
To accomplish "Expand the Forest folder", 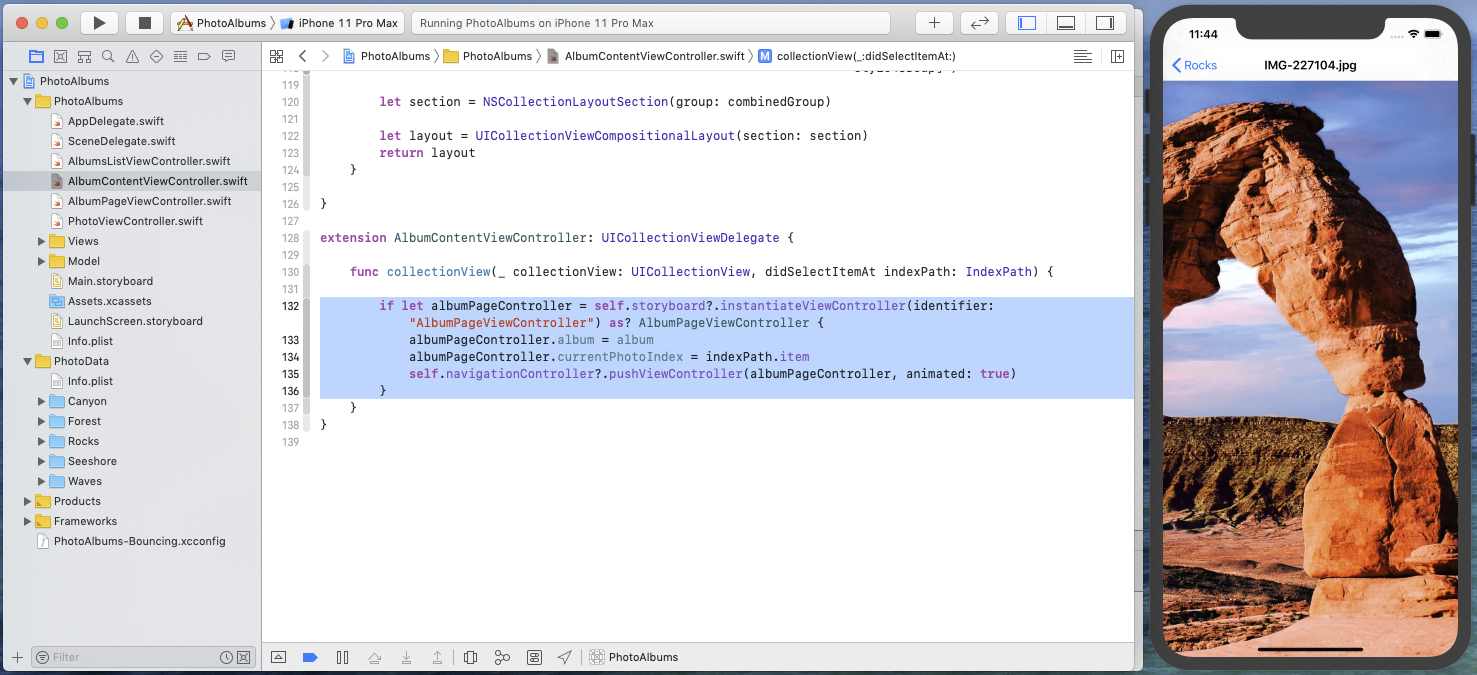I will (42, 421).
